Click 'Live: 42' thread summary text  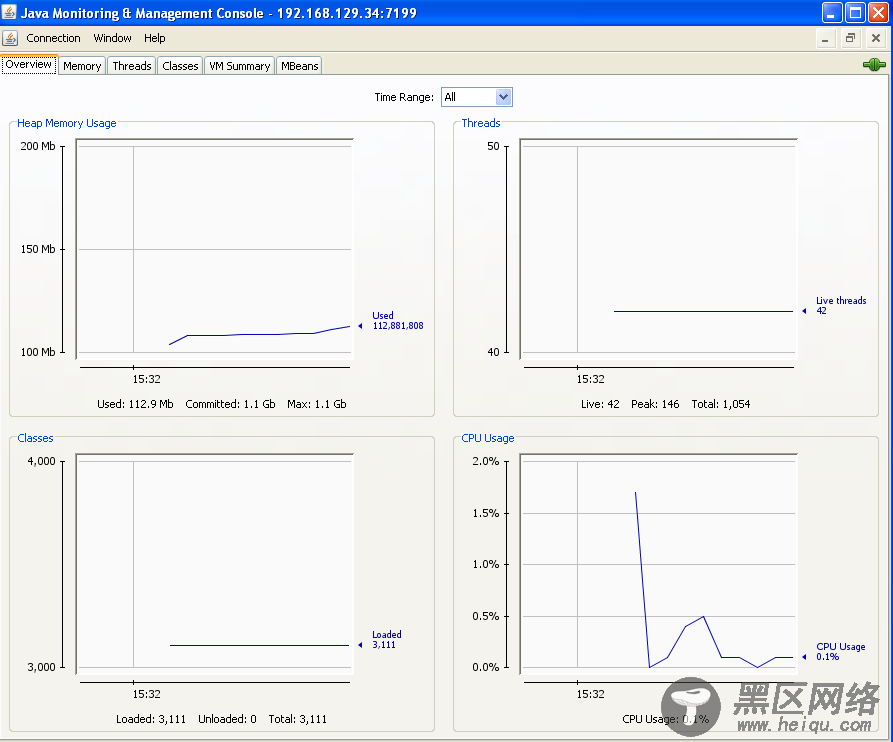tap(600, 404)
